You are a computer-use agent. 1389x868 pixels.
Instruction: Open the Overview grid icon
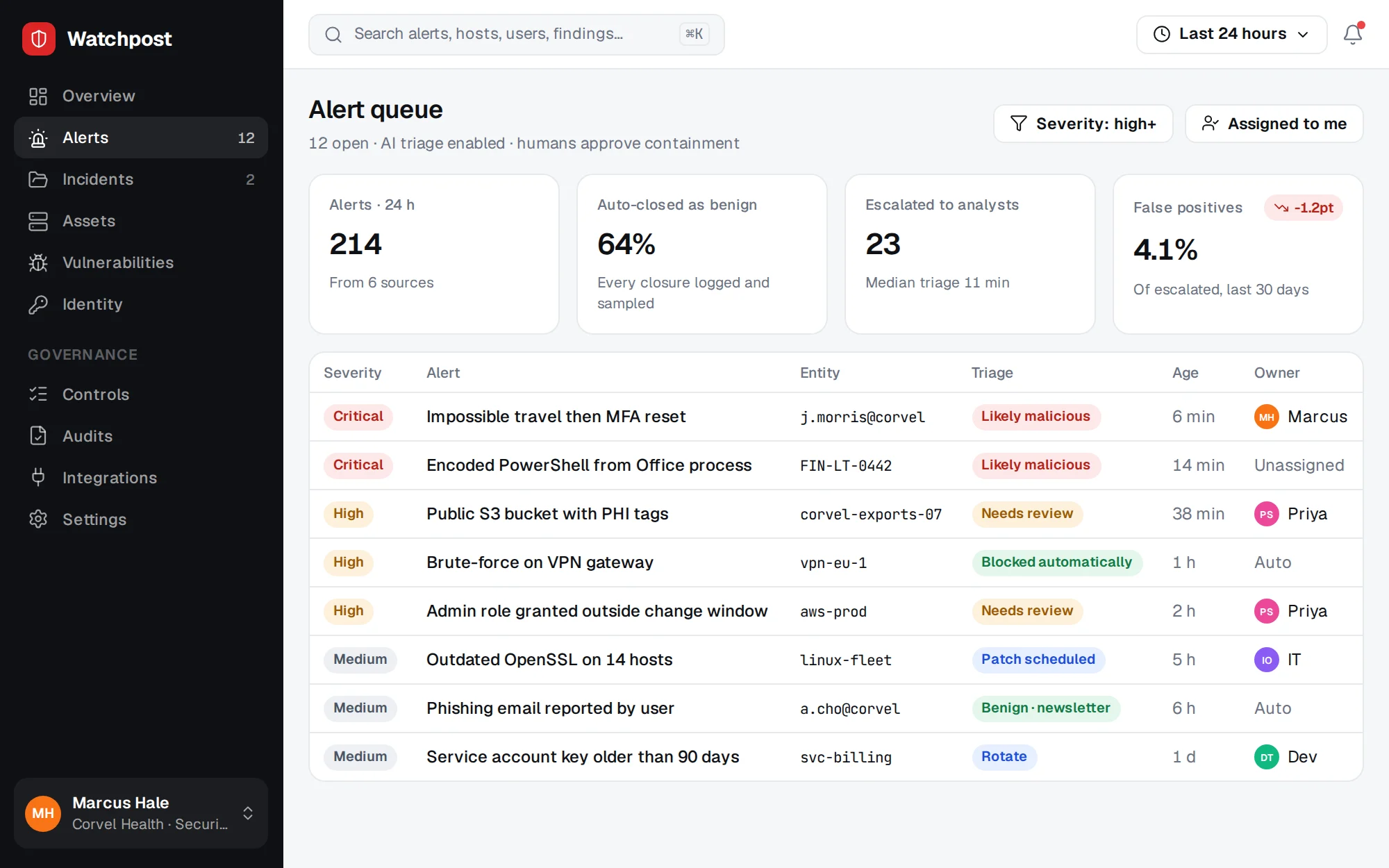[38, 96]
